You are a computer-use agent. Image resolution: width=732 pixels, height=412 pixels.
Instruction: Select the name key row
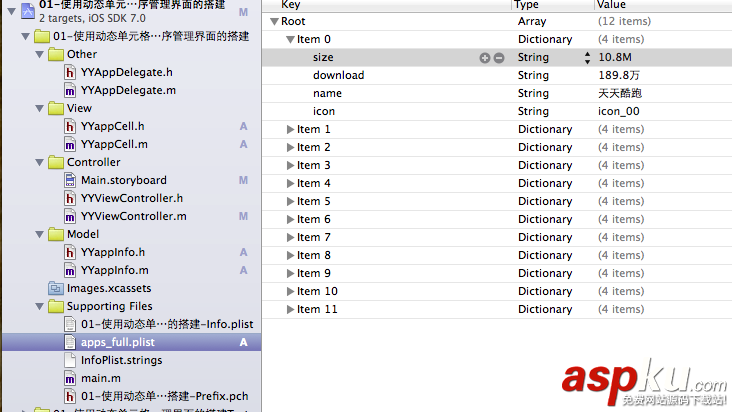[x=497, y=93]
